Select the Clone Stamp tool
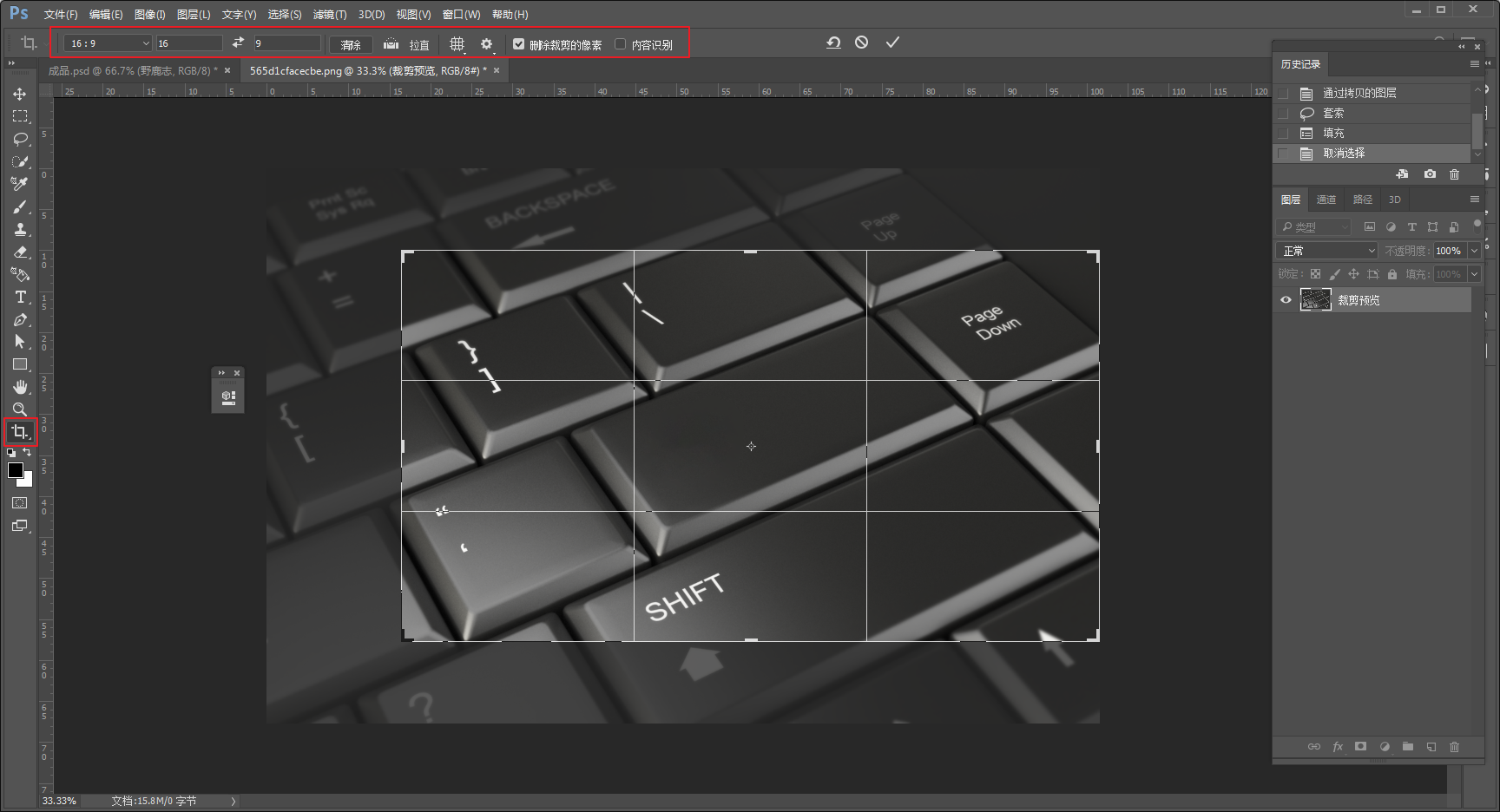 click(x=19, y=229)
